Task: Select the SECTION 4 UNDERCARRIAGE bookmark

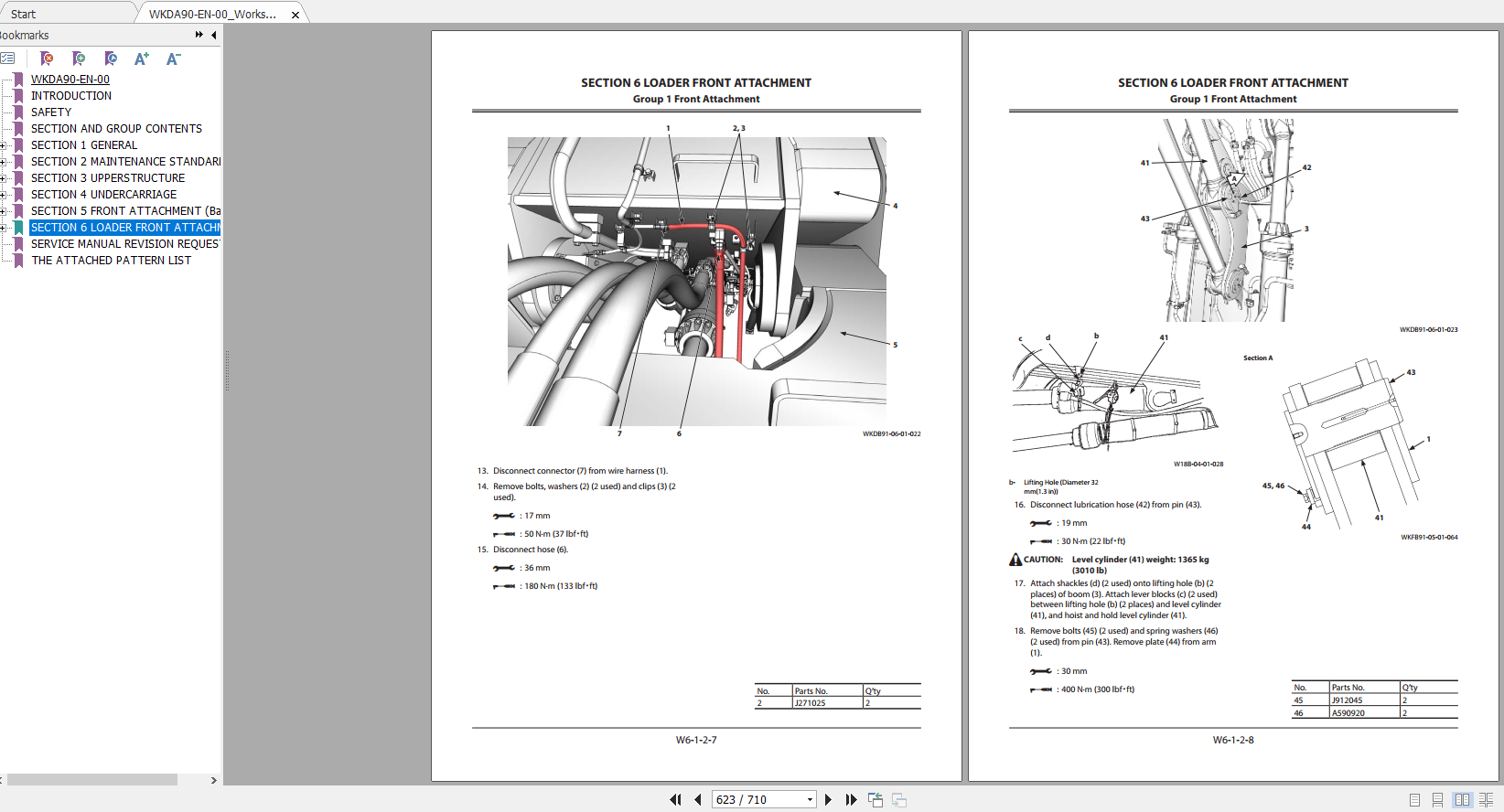Action: pyautogui.click(x=104, y=195)
